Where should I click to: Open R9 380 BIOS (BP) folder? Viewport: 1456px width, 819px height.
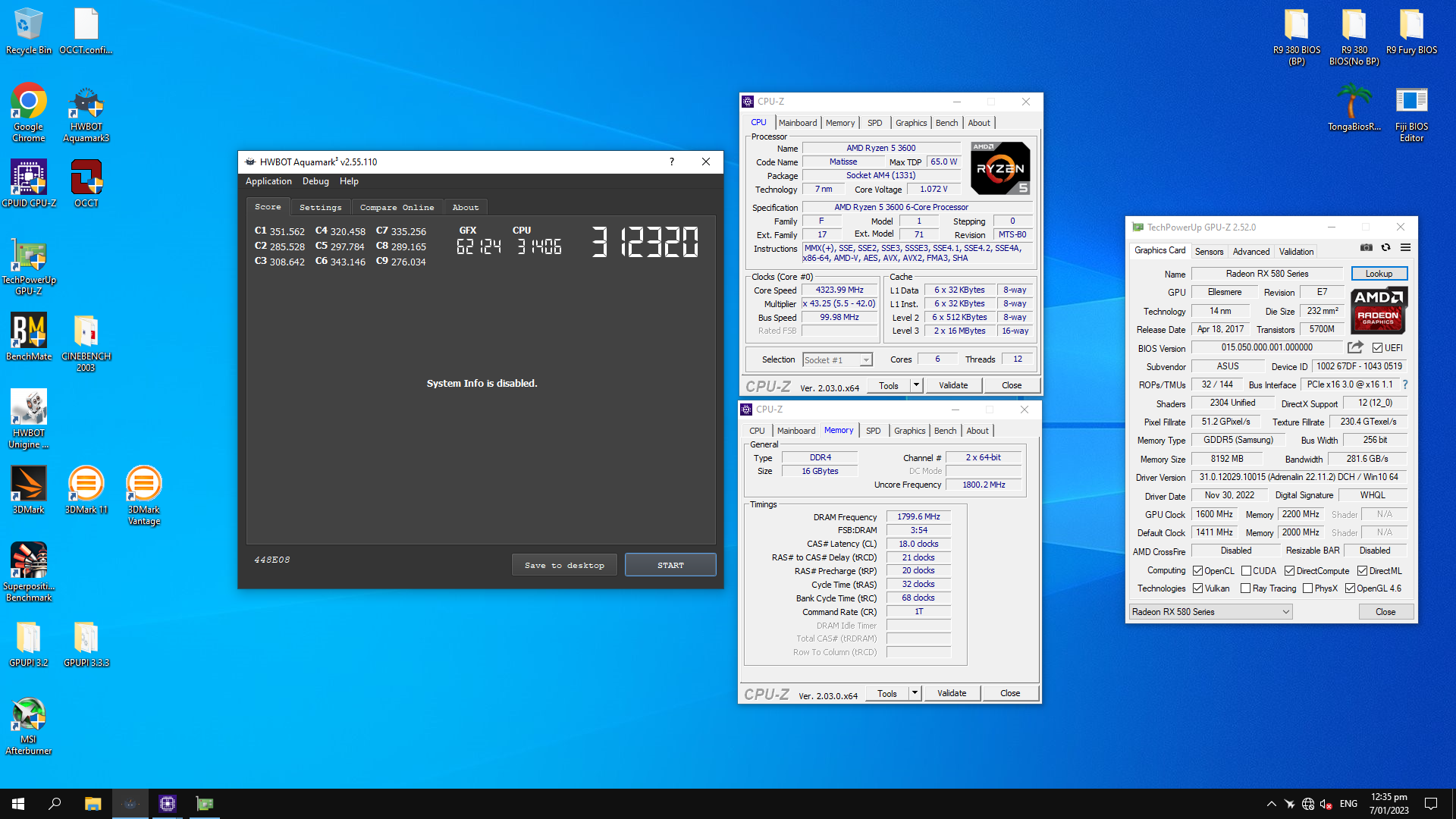click(1297, 36)
